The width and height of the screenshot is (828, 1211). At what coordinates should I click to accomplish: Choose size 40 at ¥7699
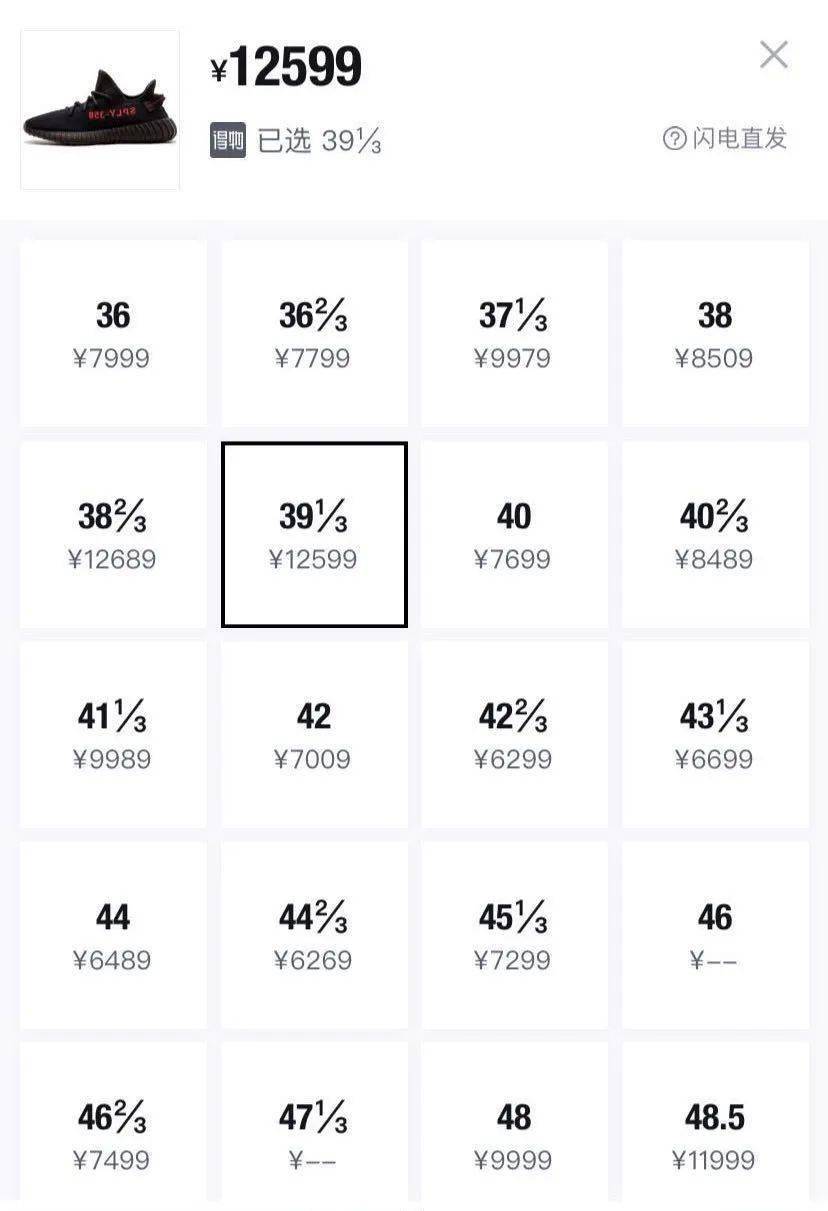514,534
